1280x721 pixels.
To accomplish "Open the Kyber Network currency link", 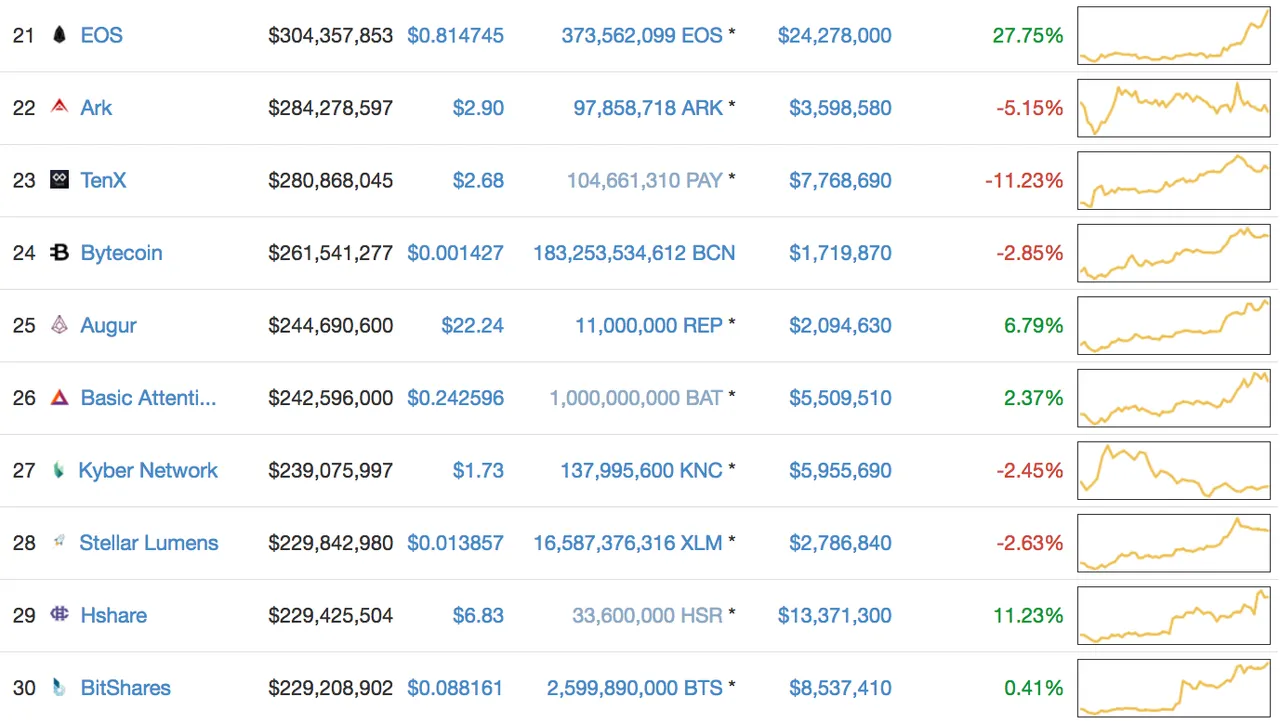I will point(148,470).
